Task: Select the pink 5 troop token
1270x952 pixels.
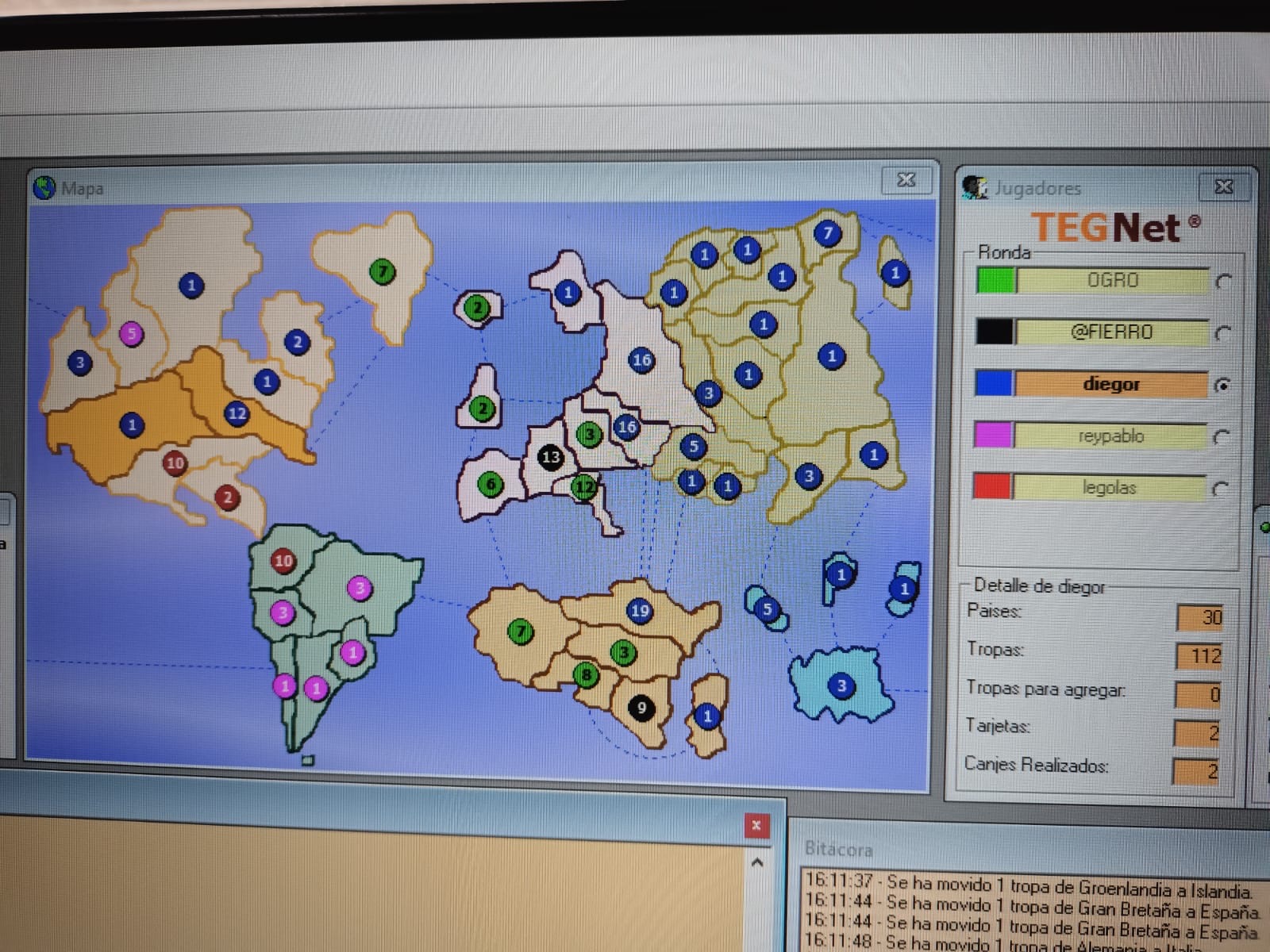Action: click(x=132, y=333)
